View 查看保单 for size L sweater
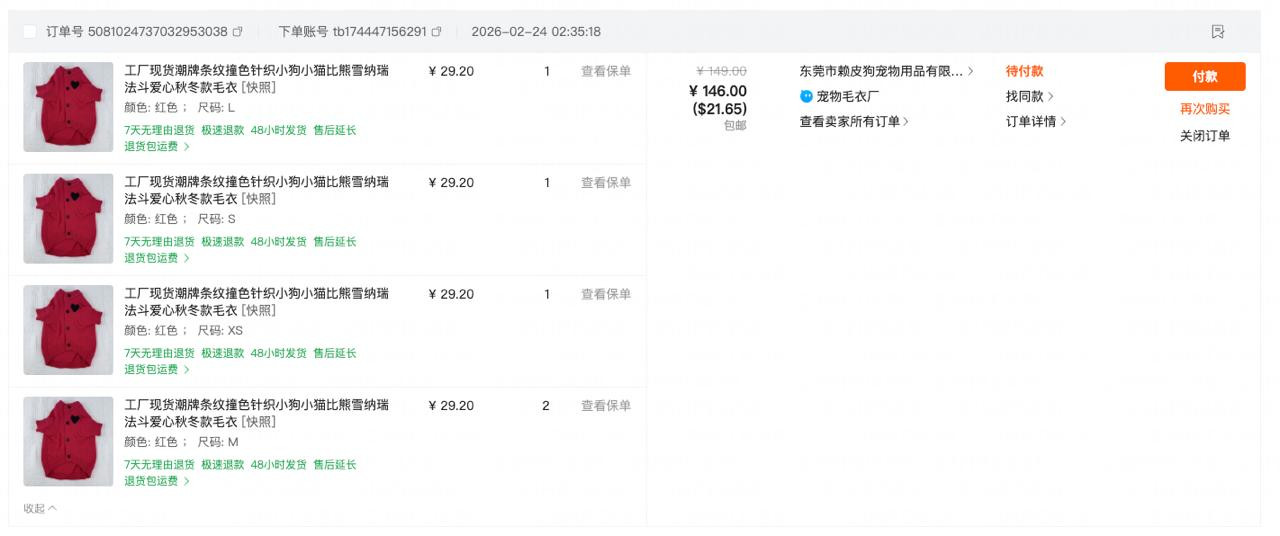The width and height of the screenshot is (1280, 536). pos(606,71)
